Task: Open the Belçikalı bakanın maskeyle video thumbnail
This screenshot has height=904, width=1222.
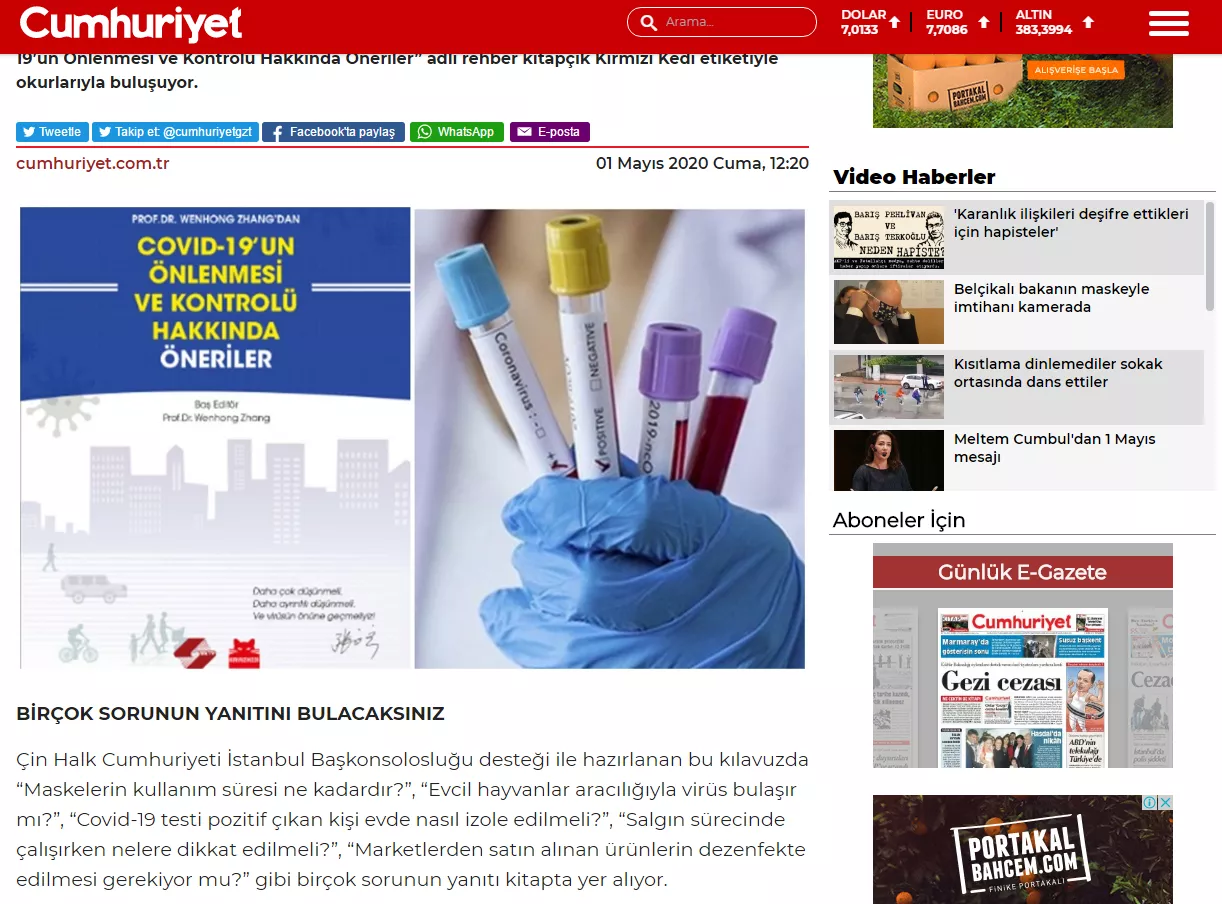Action: [888, 312]
